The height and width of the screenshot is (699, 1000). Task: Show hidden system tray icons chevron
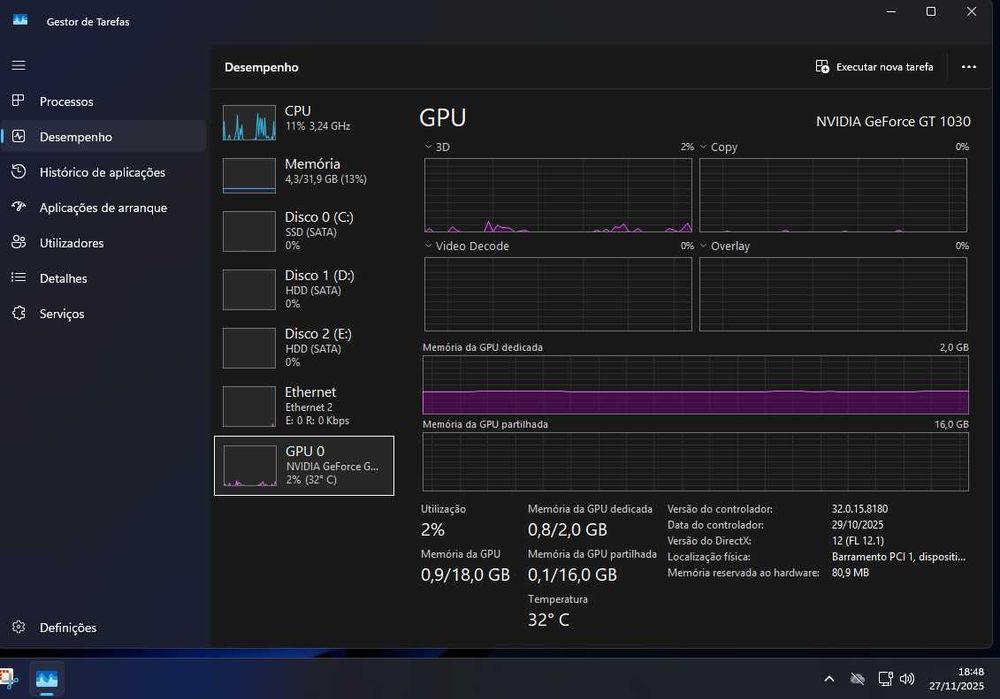point(829,679)
